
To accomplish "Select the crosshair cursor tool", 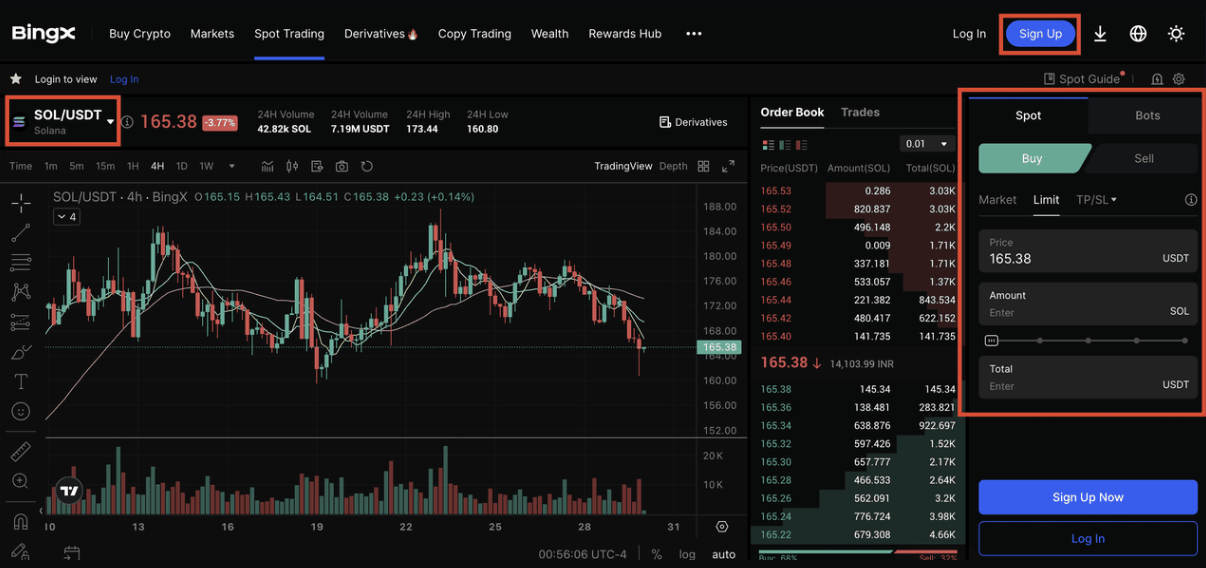I will pos(20,204).
